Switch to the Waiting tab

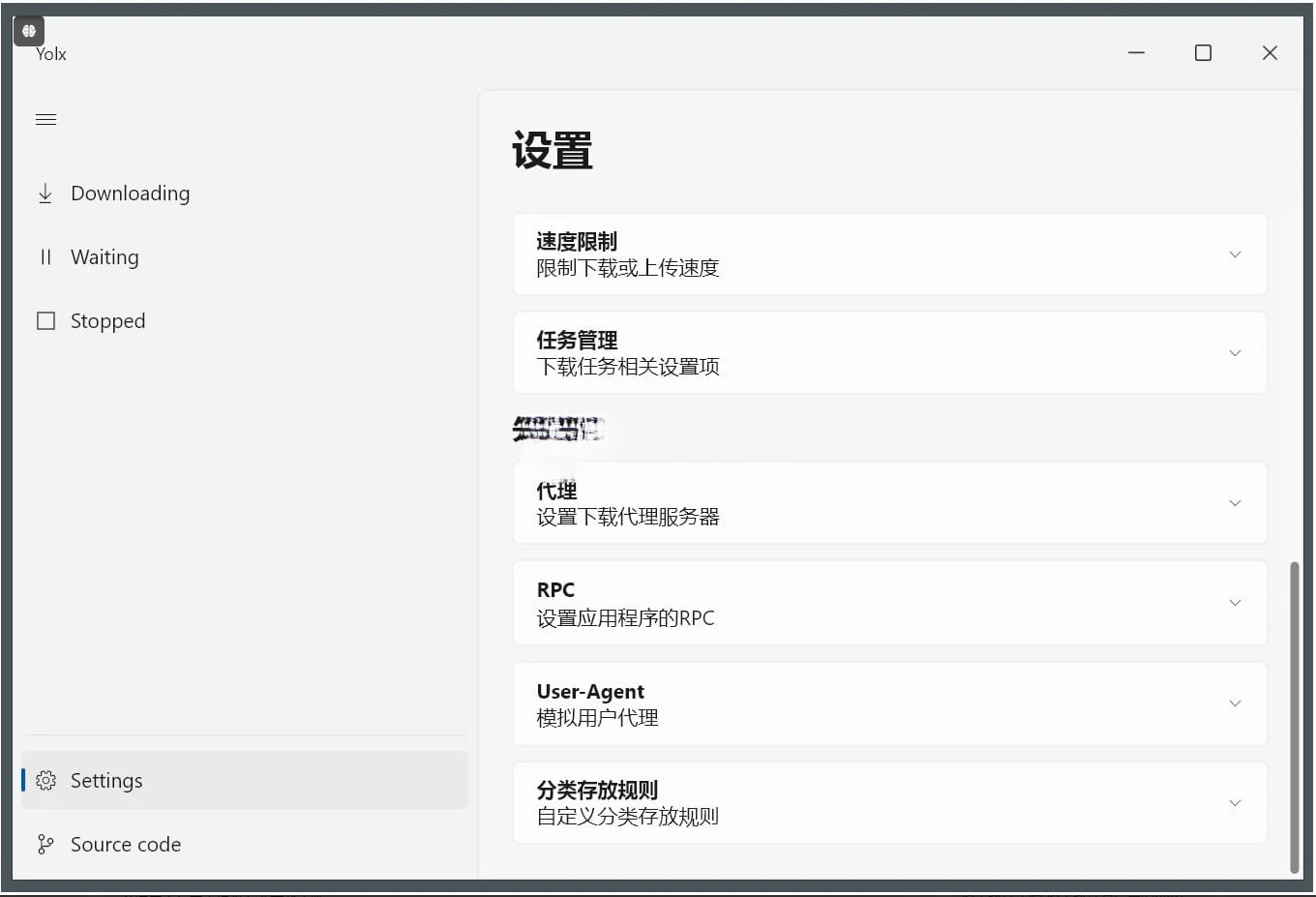click(x=105, y=257)
